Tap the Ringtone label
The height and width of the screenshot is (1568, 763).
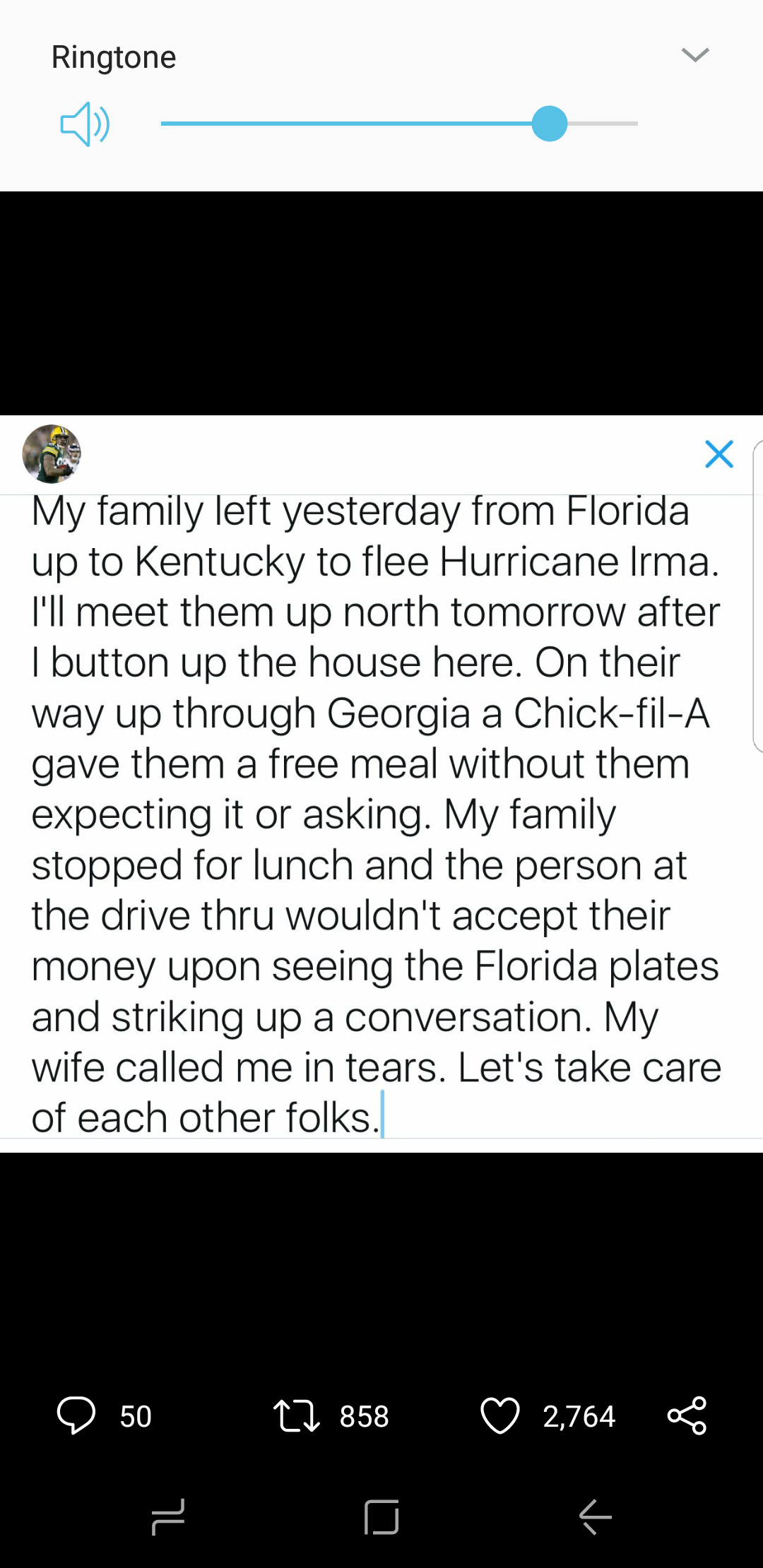click(x=114, y=57)
